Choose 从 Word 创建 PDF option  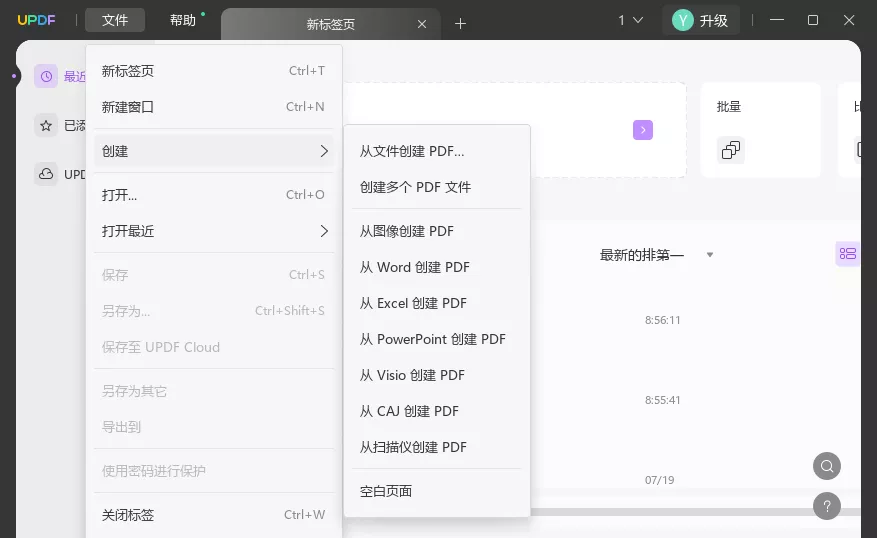[414, 267]
